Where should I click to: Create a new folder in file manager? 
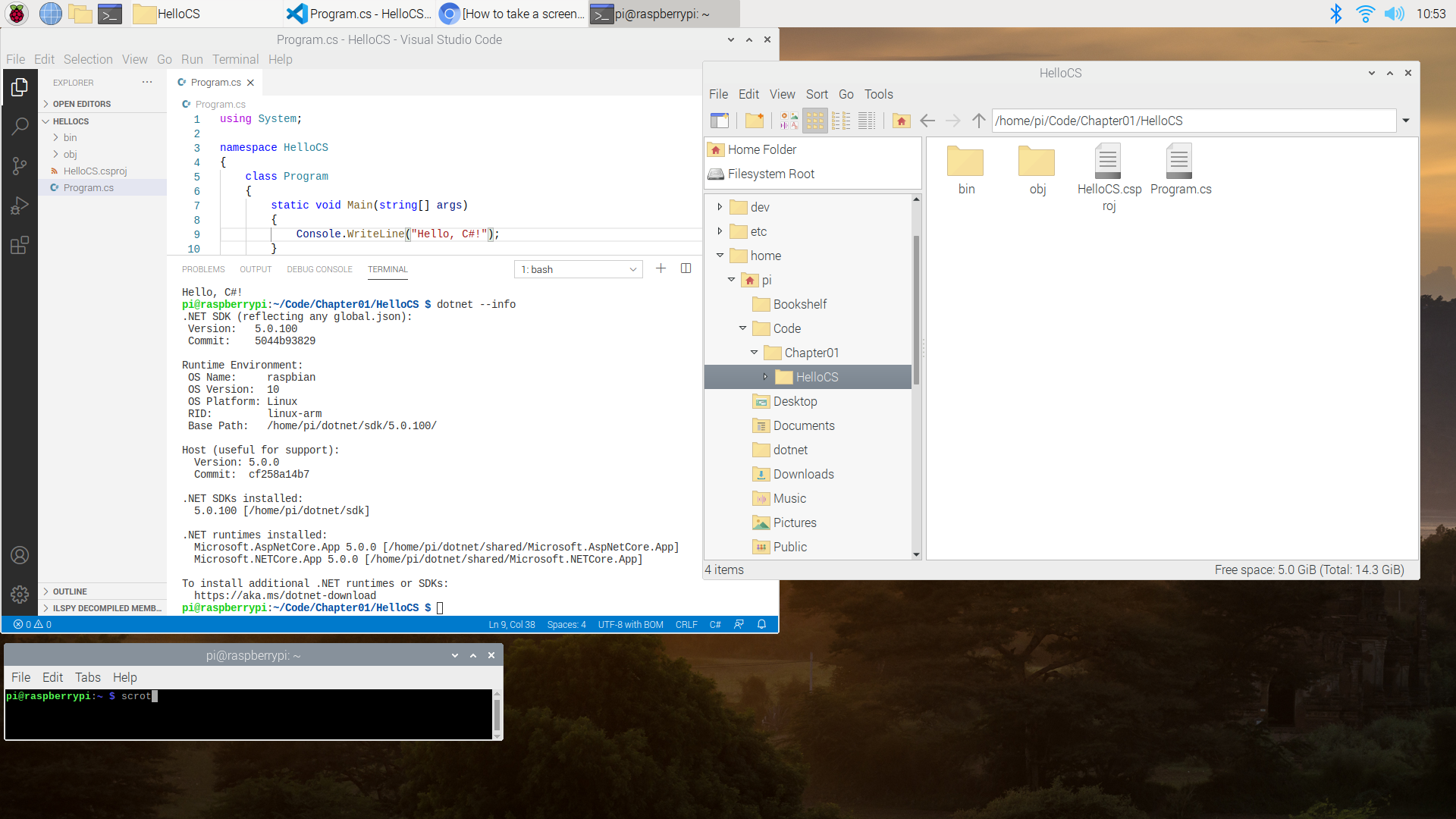click(754, 120)
